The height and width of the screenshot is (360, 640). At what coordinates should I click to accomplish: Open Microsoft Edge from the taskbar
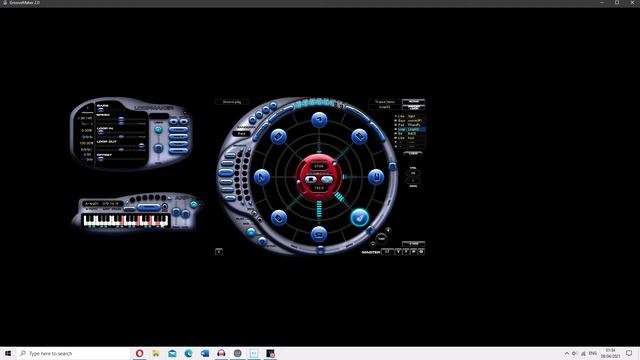(x=189, y=353)
